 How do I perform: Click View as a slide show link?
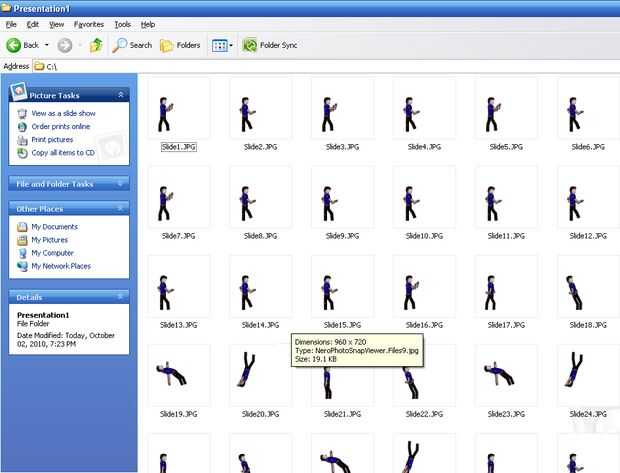(x=63, y=114)
